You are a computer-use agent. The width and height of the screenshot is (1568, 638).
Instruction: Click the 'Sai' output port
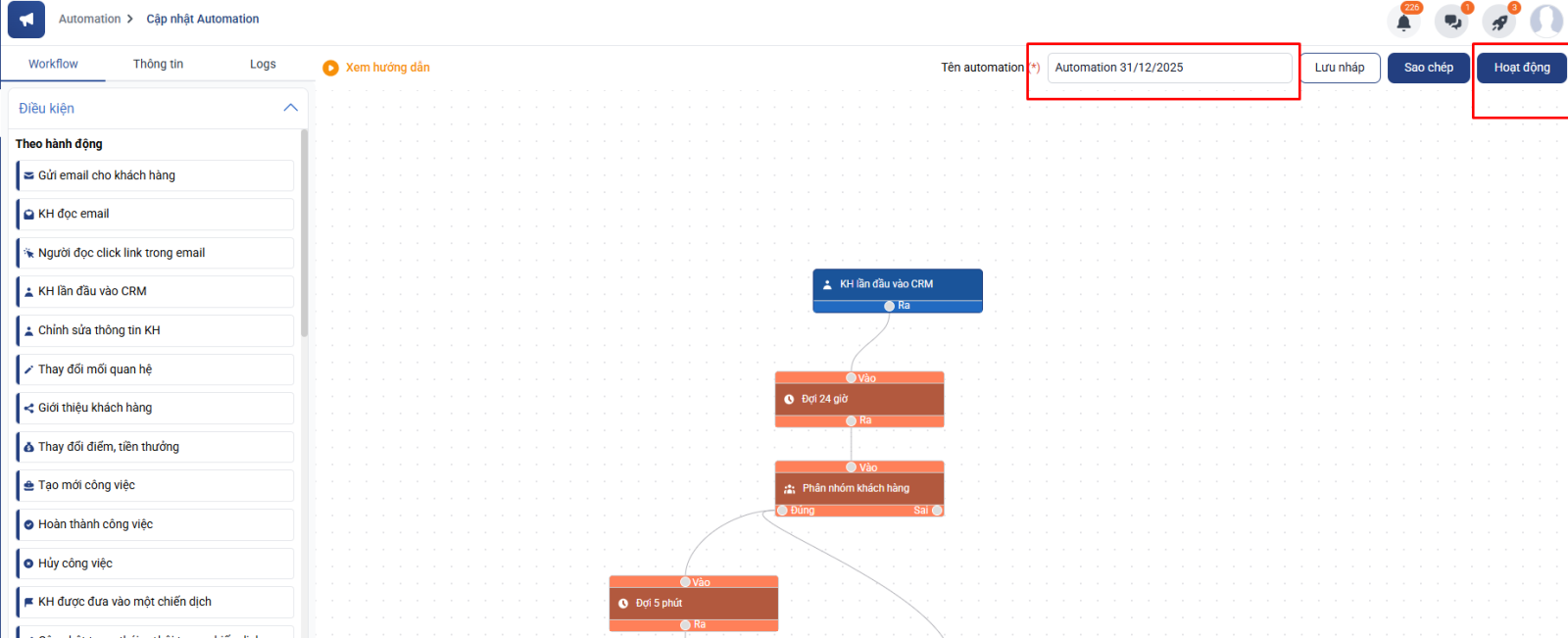tap(937, 511)
